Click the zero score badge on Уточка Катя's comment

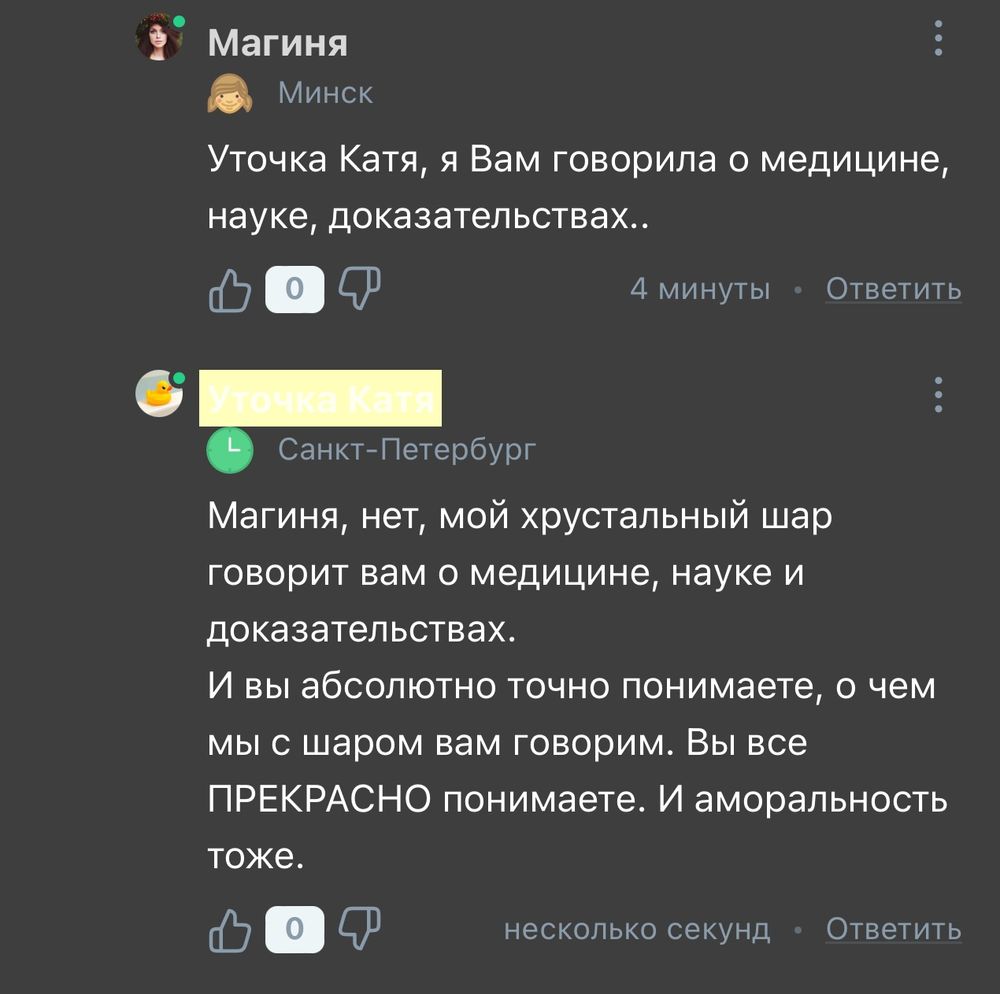(295, 929)
